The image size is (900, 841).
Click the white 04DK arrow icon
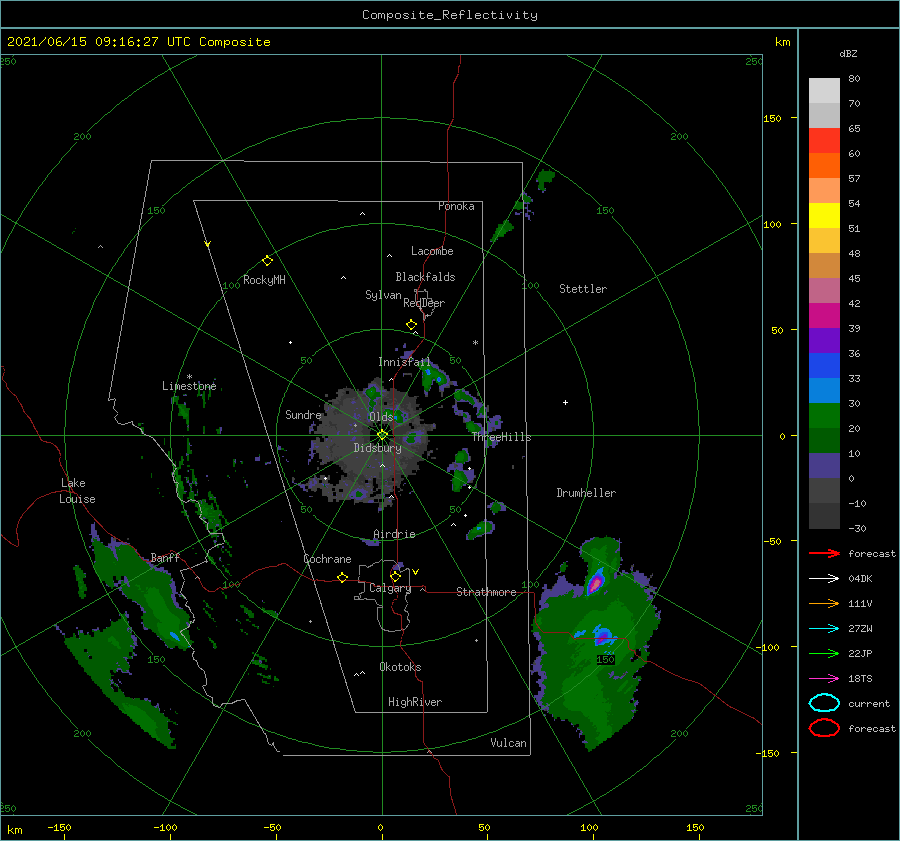point(824,579)
